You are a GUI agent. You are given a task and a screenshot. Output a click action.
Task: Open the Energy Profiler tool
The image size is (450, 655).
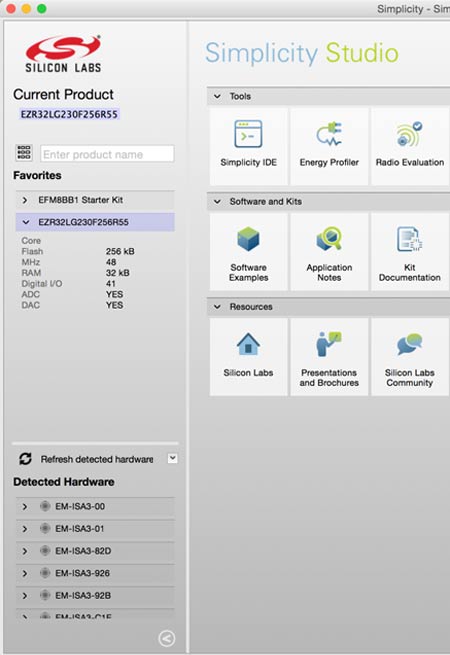point(329,146)
